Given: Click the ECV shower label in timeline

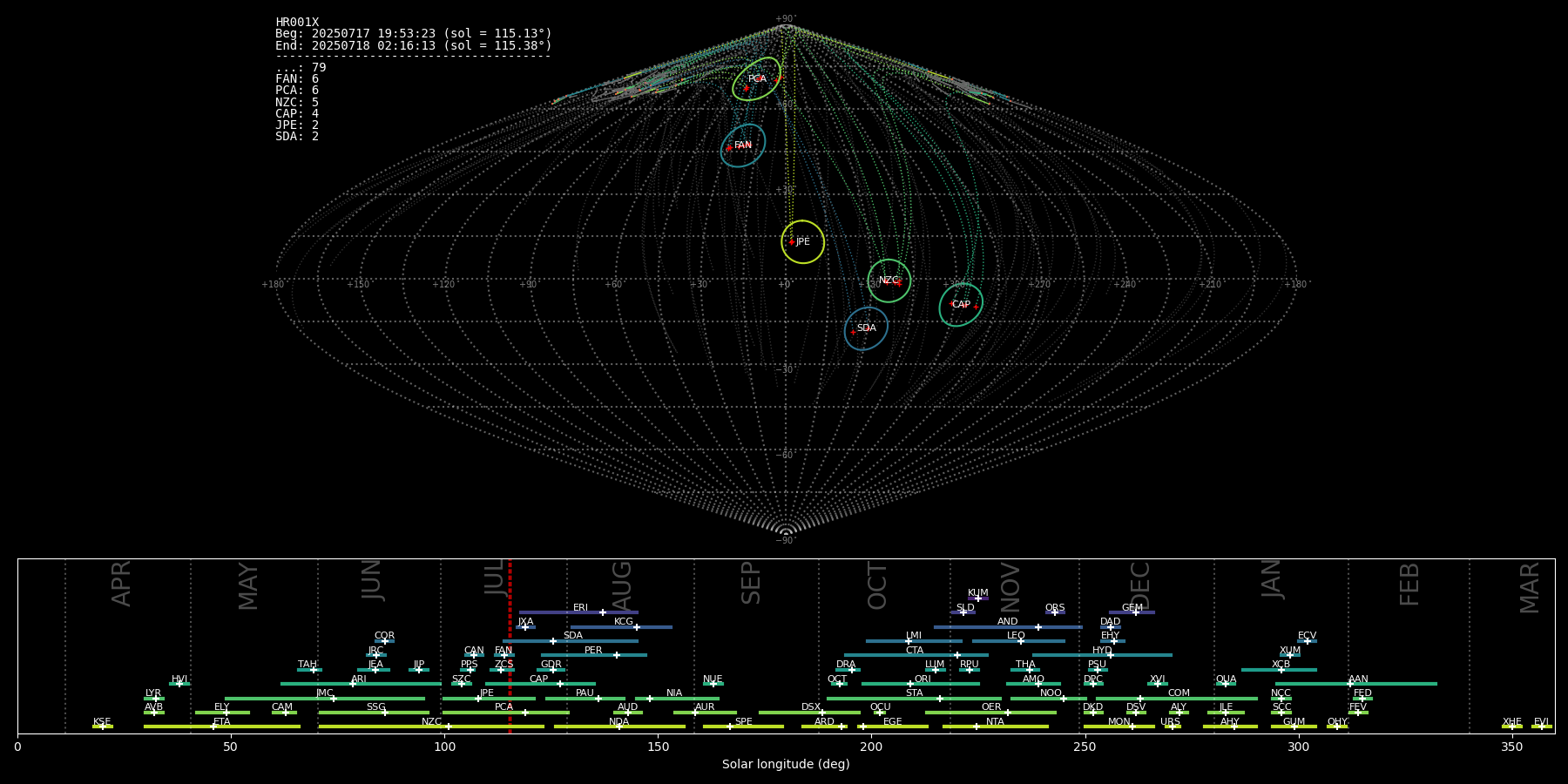Looking at the screenshot, I should click(x=1307, y=636).
